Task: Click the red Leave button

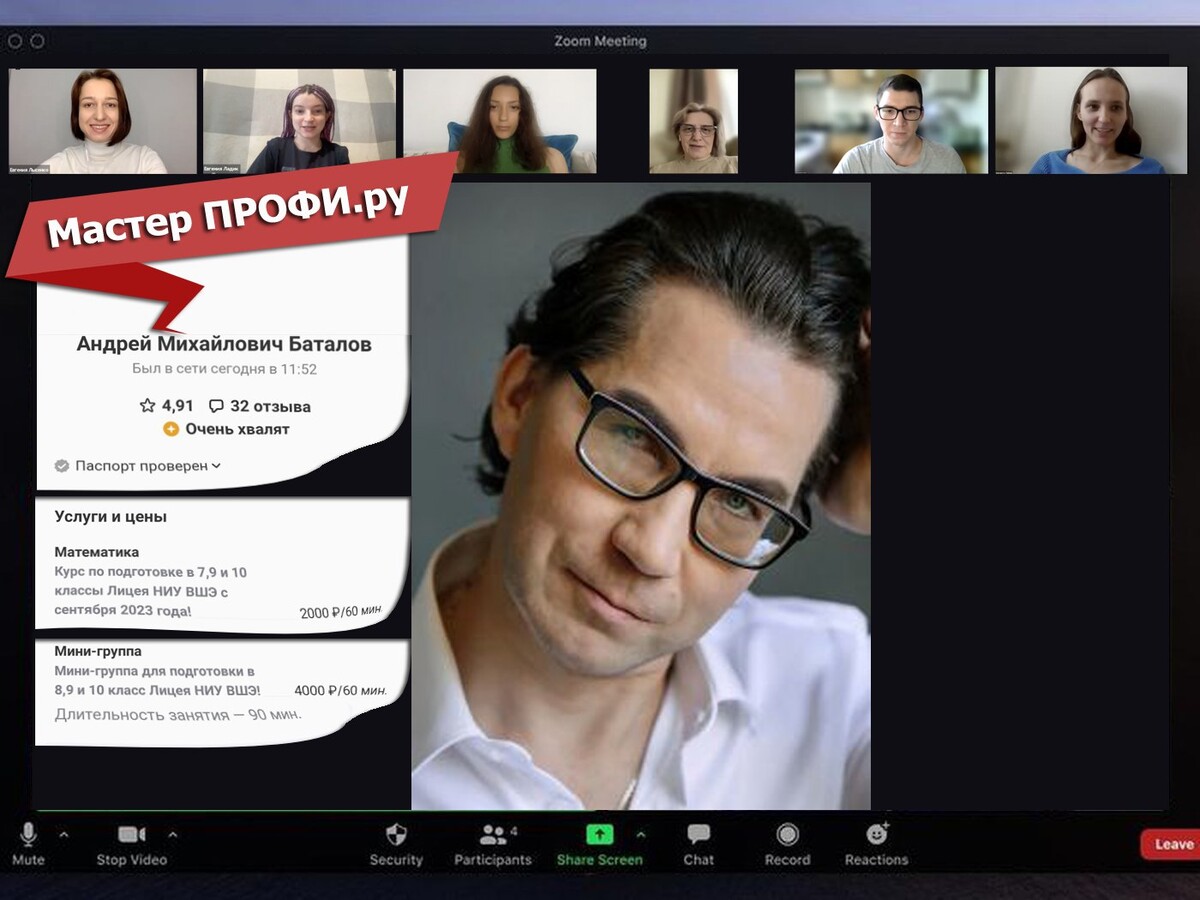Action: pos(1172,844)
